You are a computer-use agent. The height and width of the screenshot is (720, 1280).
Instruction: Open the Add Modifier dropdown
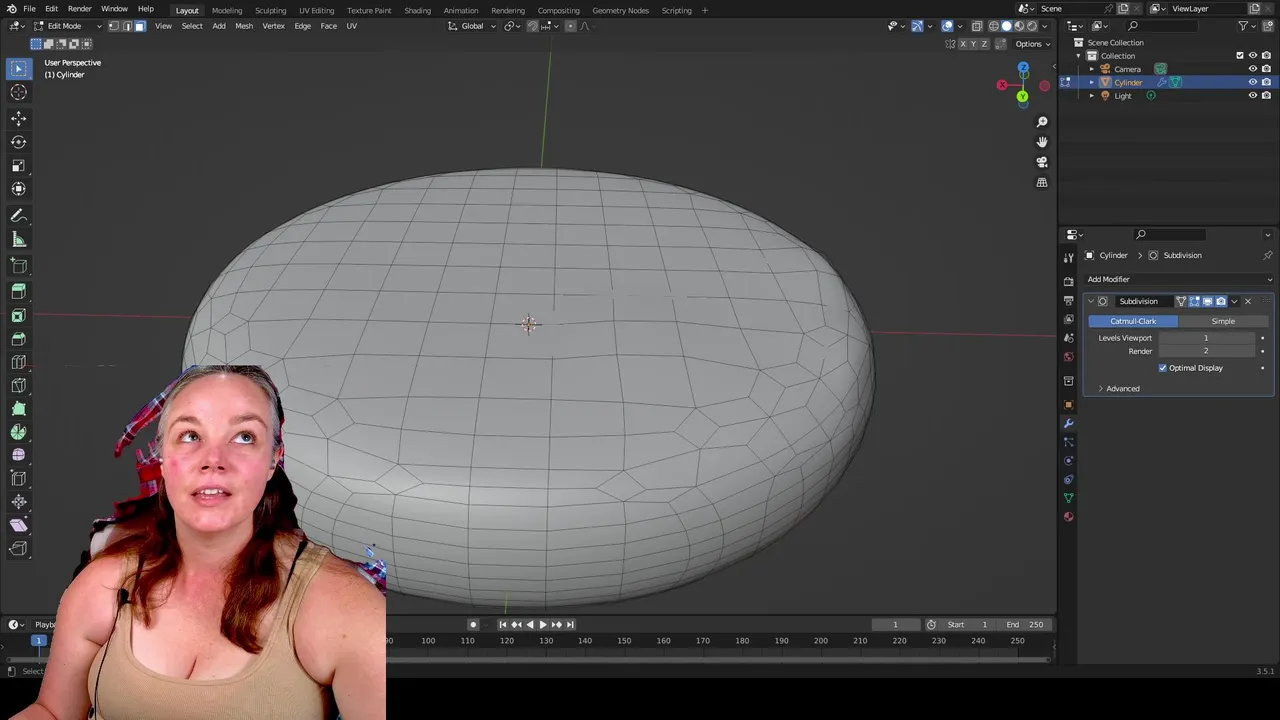pyautogui.click(x=1178, y=279)
